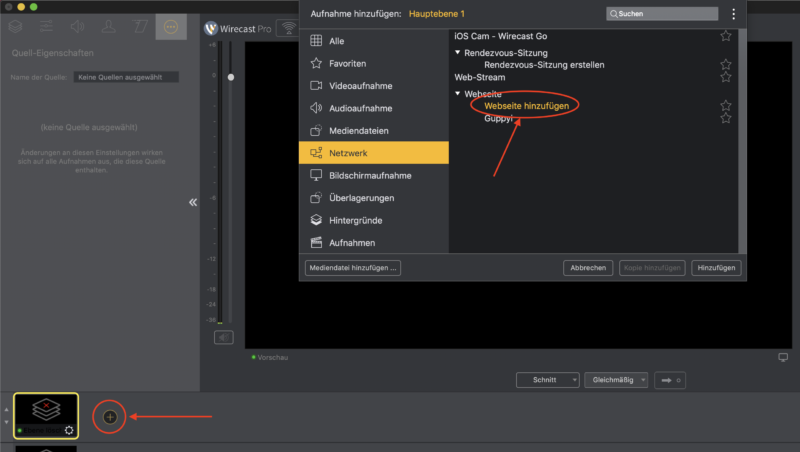800x452 pixels.
Task: Open the three-dot dialog options menu
Action: (x=734, y=14)
